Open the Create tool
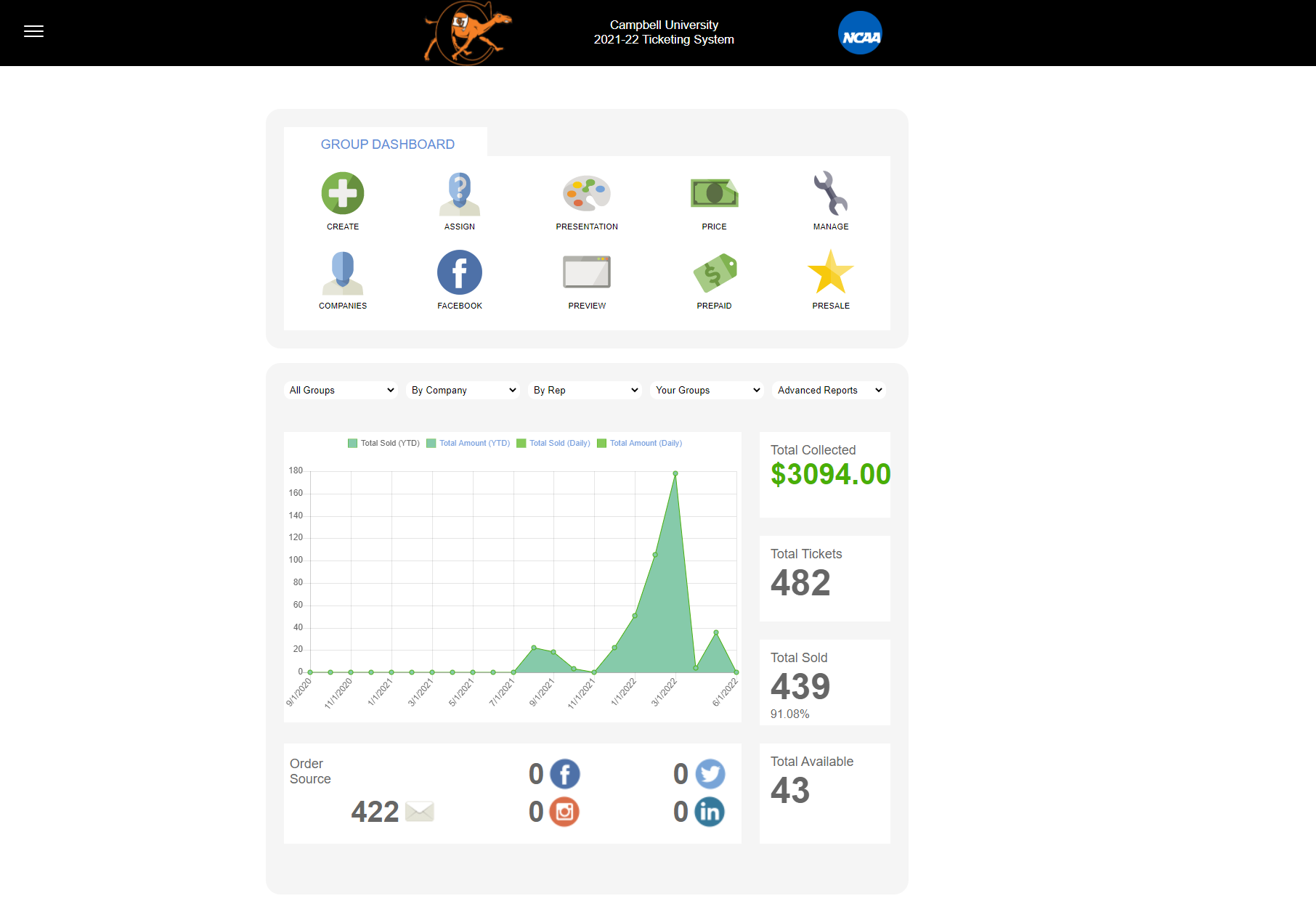This screenshot has width=1316, height=909. pos(342,192)
